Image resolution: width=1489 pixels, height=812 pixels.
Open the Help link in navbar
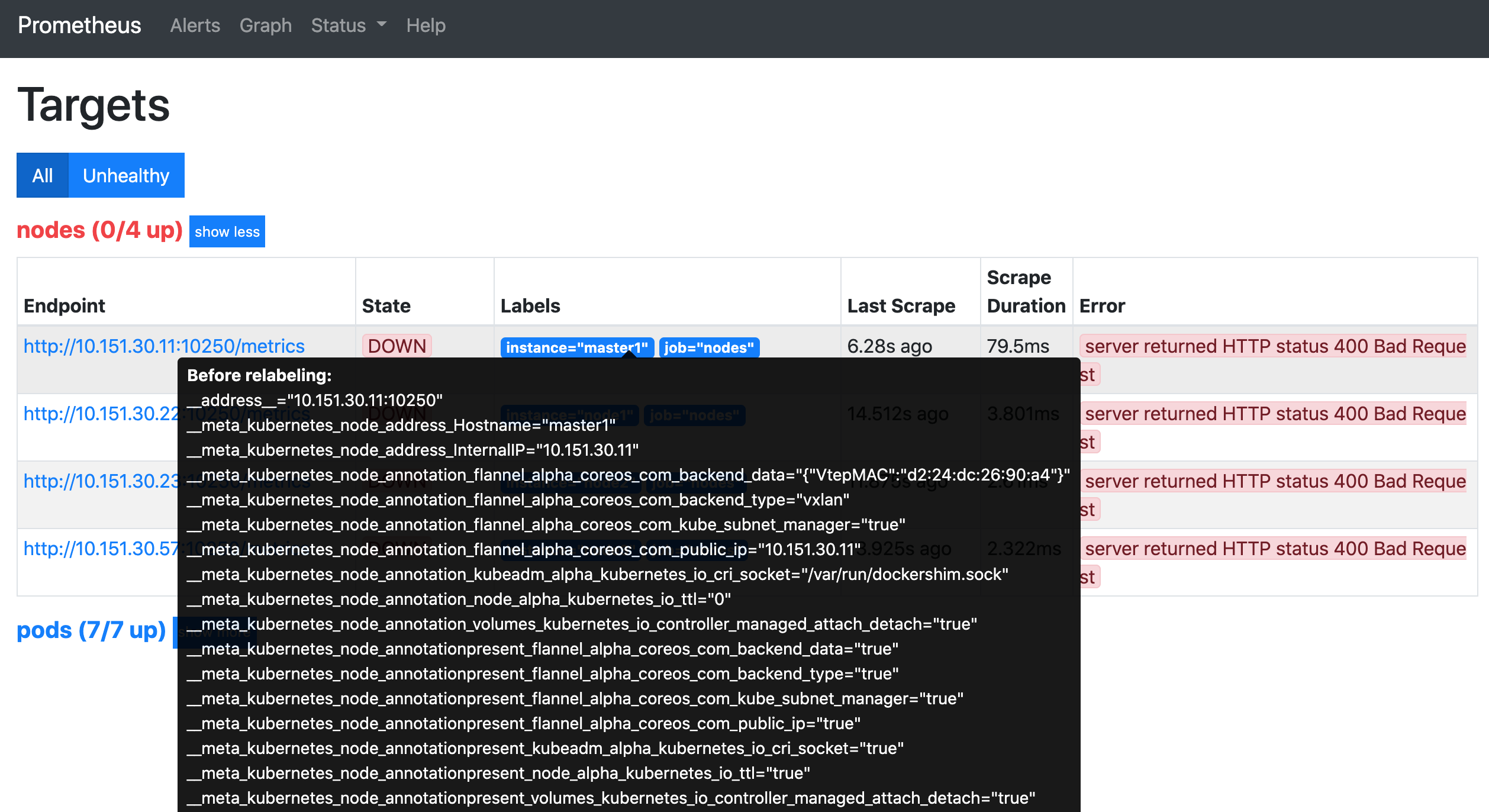coord(426,25)
